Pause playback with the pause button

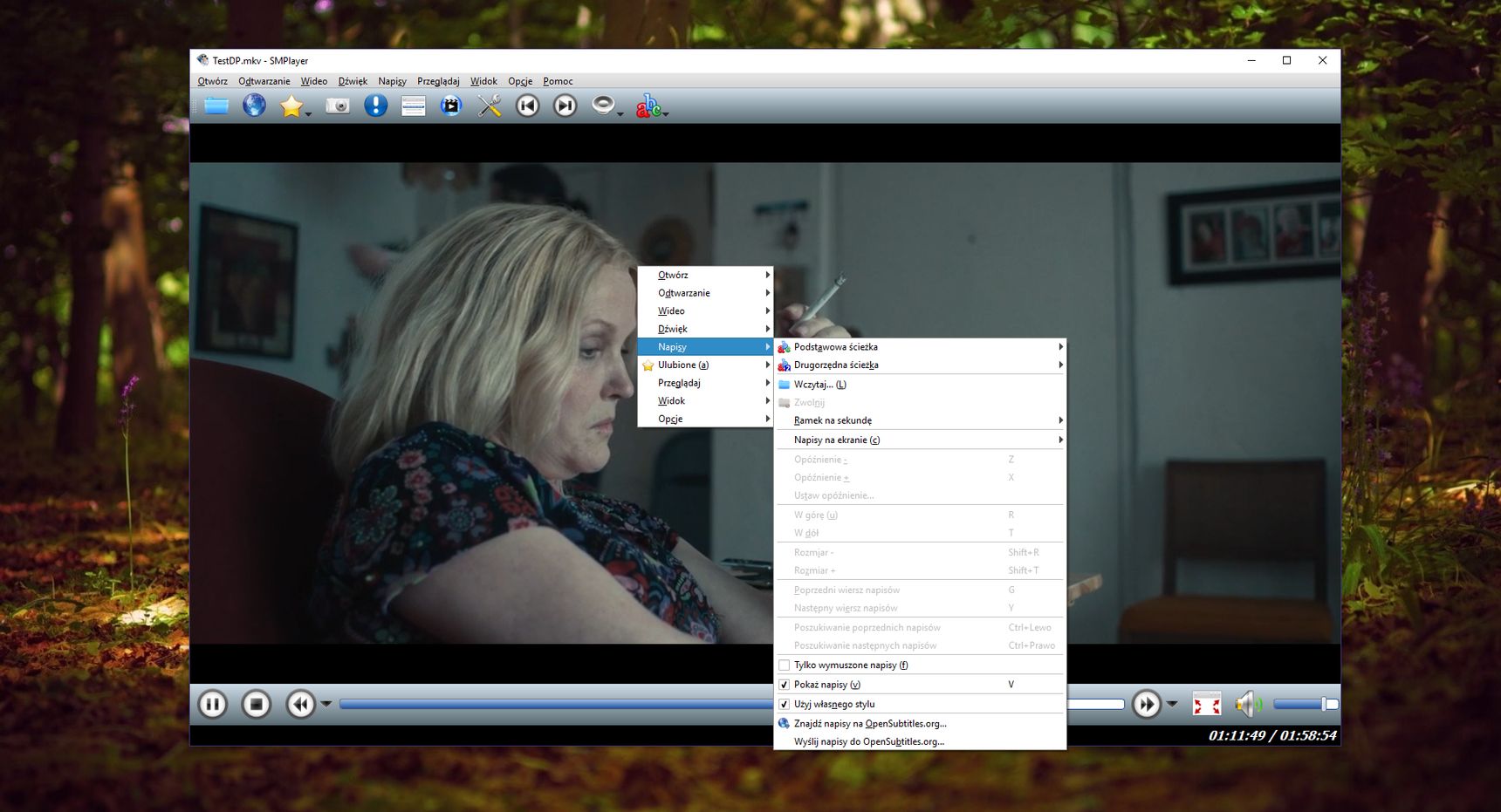point(213,704)
